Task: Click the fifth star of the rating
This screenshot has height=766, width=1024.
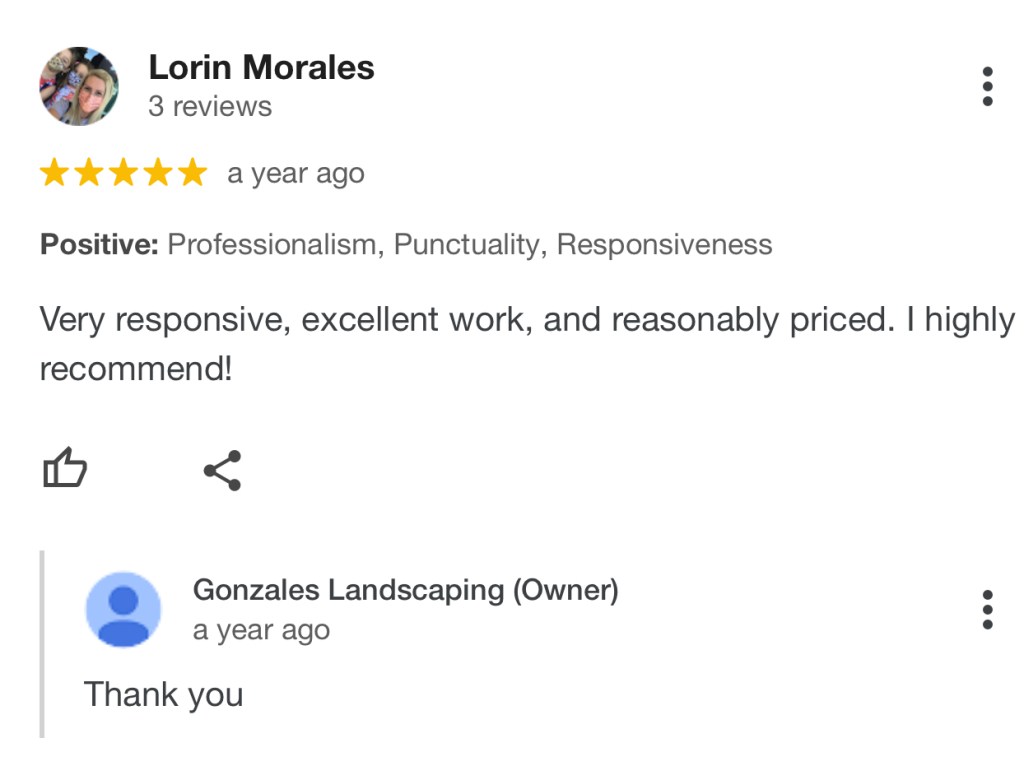Action: click(192, 174)
